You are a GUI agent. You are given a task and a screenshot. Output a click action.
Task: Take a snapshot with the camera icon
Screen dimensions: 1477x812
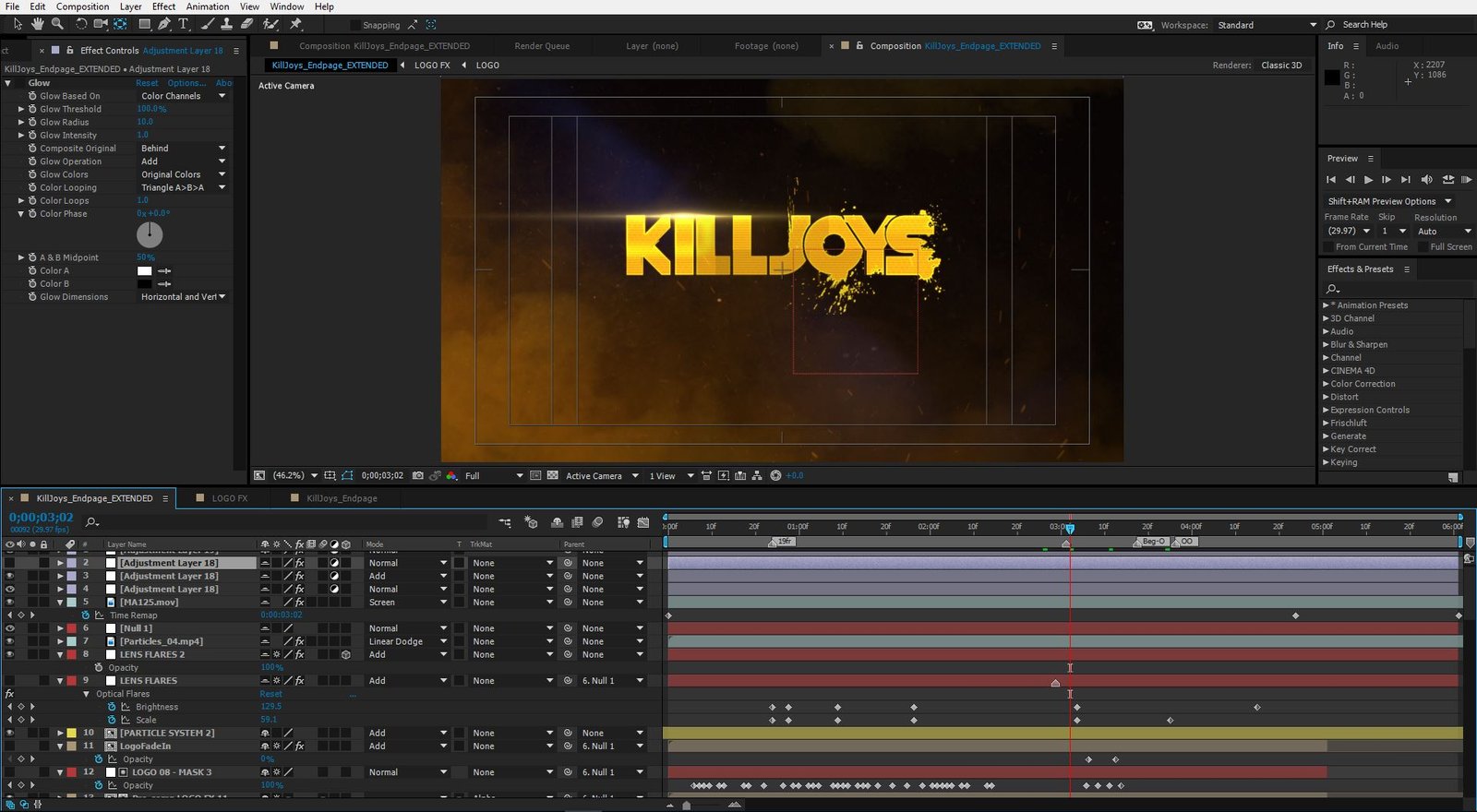(x=418, y=476)
